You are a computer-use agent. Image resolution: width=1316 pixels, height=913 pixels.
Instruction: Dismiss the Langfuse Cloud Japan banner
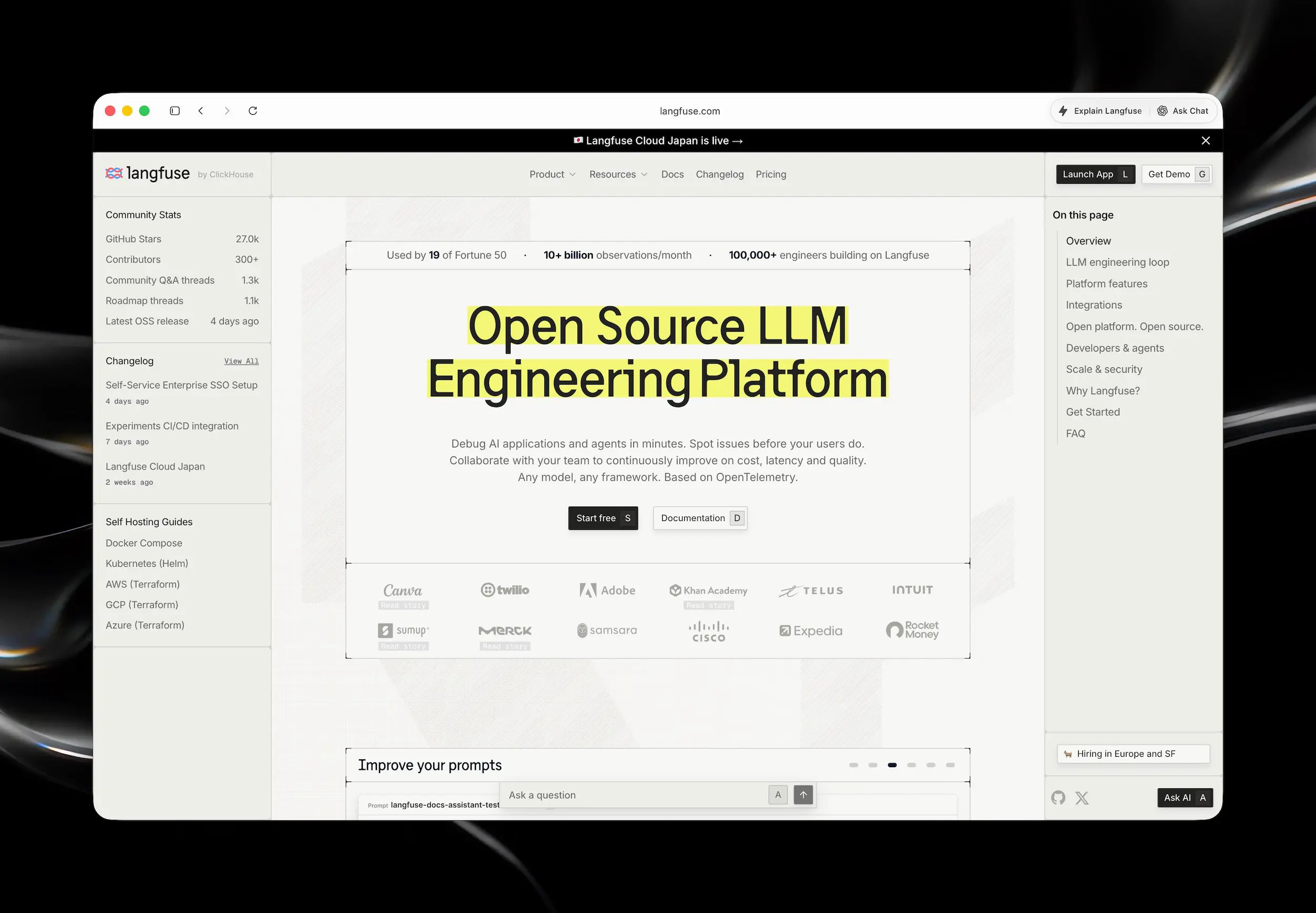(x=1205, y=141)
